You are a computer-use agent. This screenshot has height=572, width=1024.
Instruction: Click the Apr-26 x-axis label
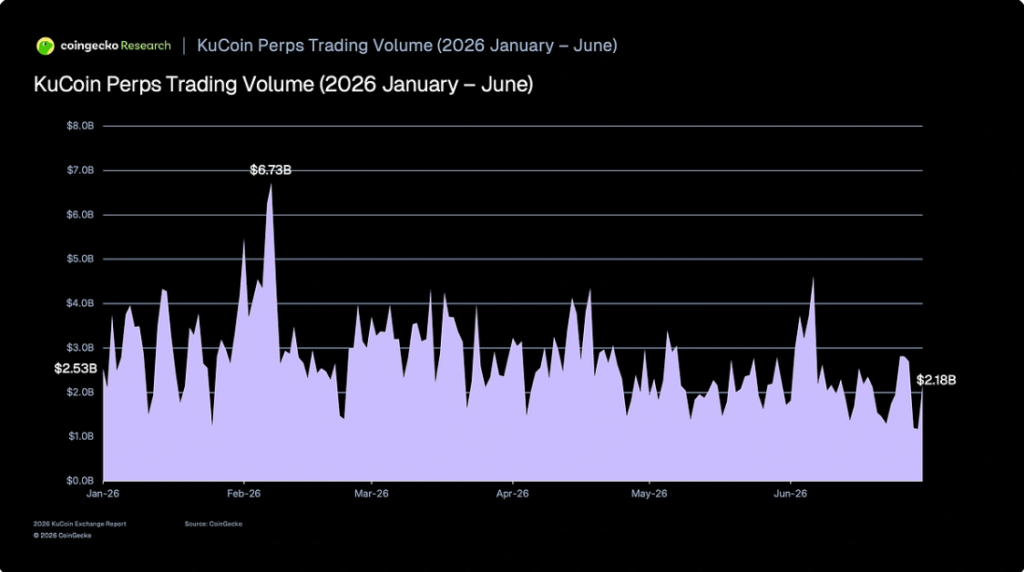[x=513, y=494]
